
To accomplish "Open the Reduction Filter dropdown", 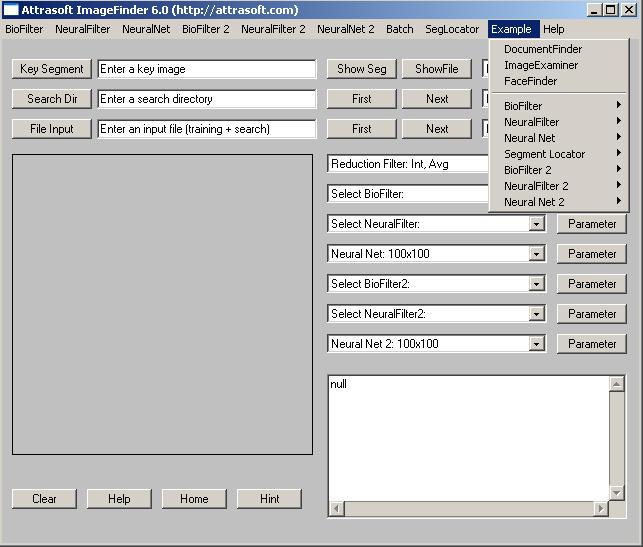I will click(408, 164).
